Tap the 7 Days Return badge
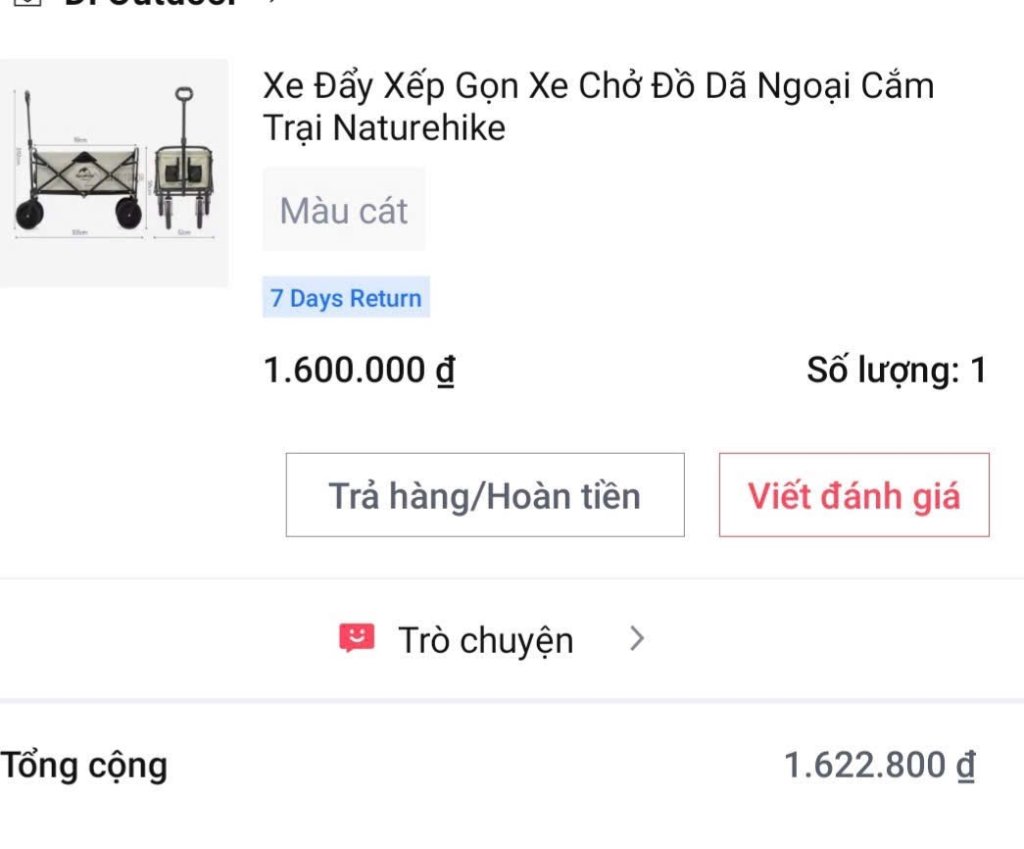Screen dimensions: 1024x849 [346, 298]
